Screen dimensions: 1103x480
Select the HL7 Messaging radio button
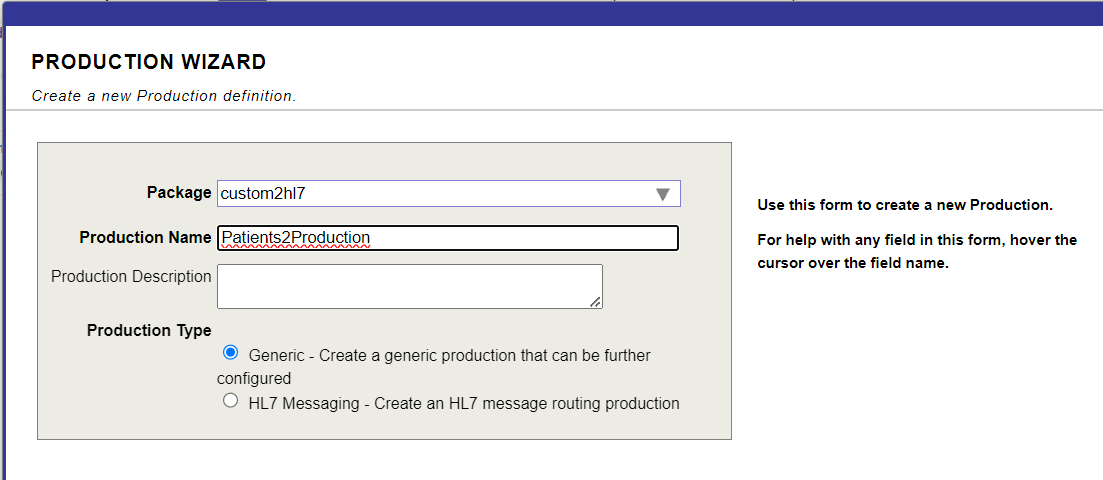[x=230, y=400]
